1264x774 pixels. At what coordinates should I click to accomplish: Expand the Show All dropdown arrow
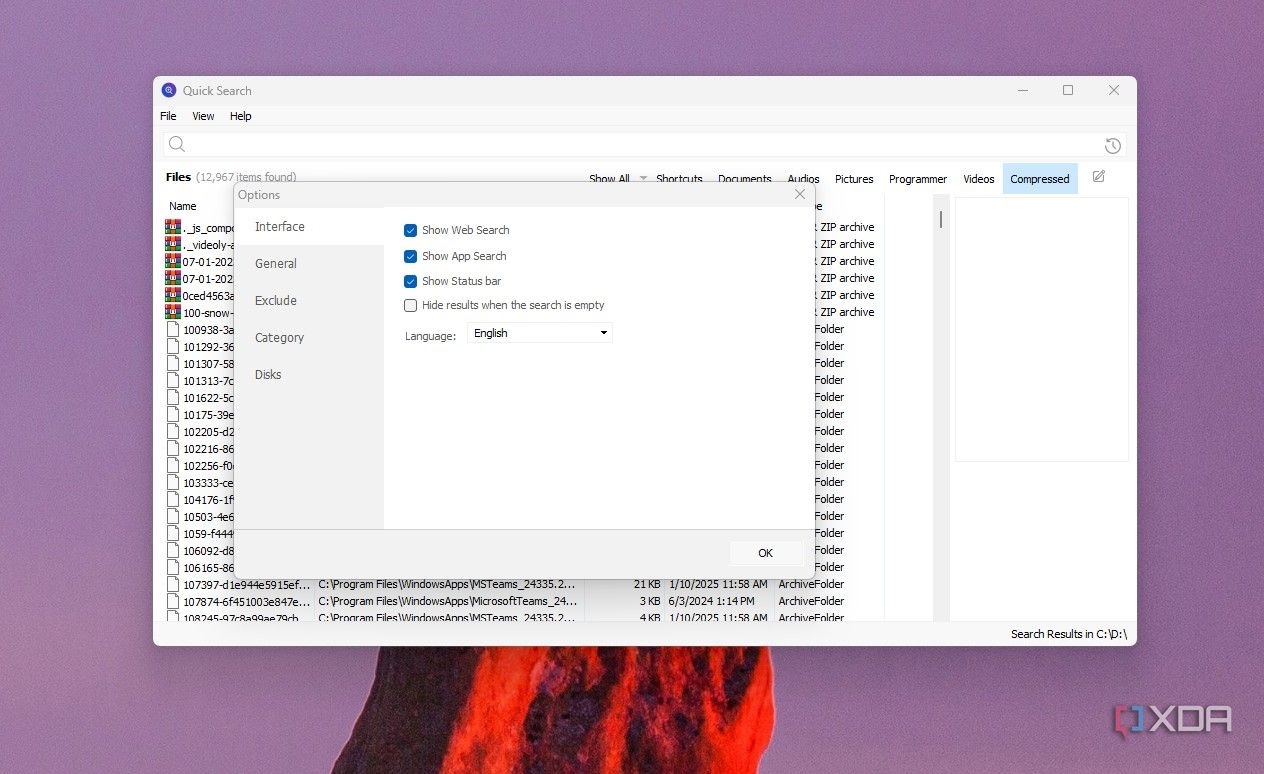point(643,179)
